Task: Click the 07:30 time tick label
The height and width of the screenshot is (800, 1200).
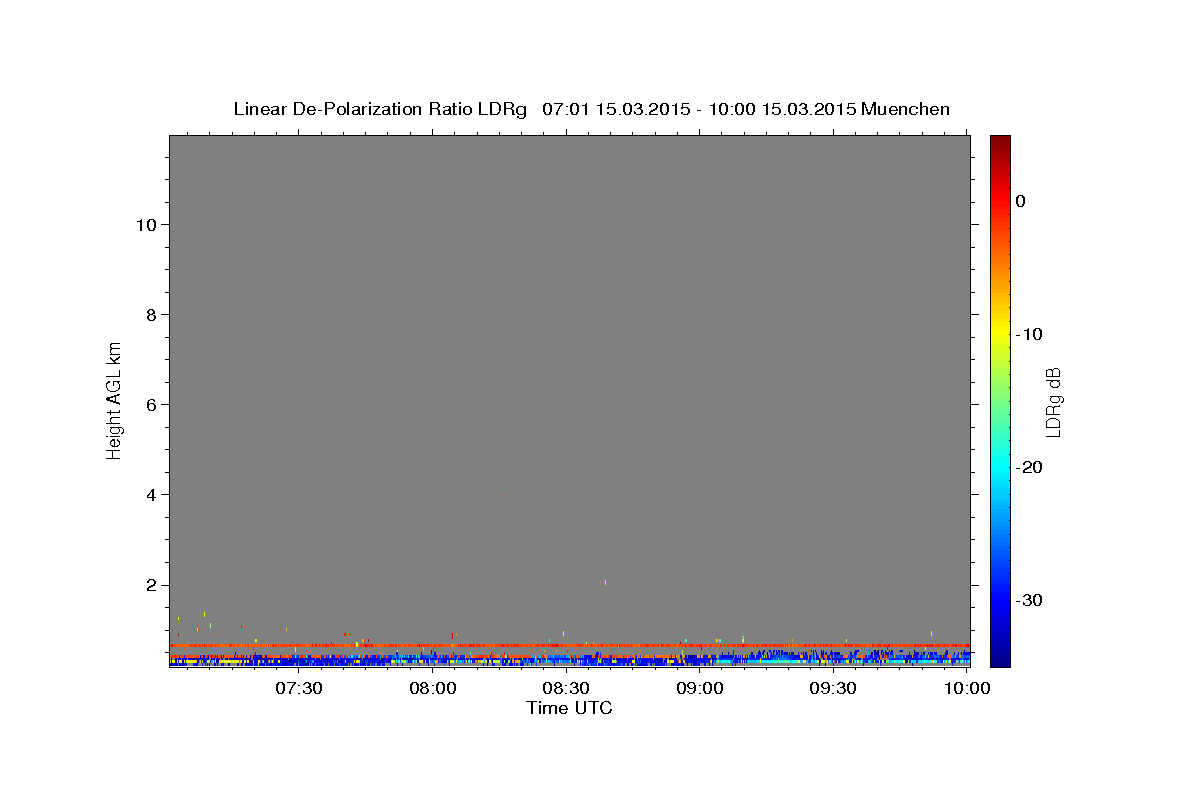Action: coord(299,689)
